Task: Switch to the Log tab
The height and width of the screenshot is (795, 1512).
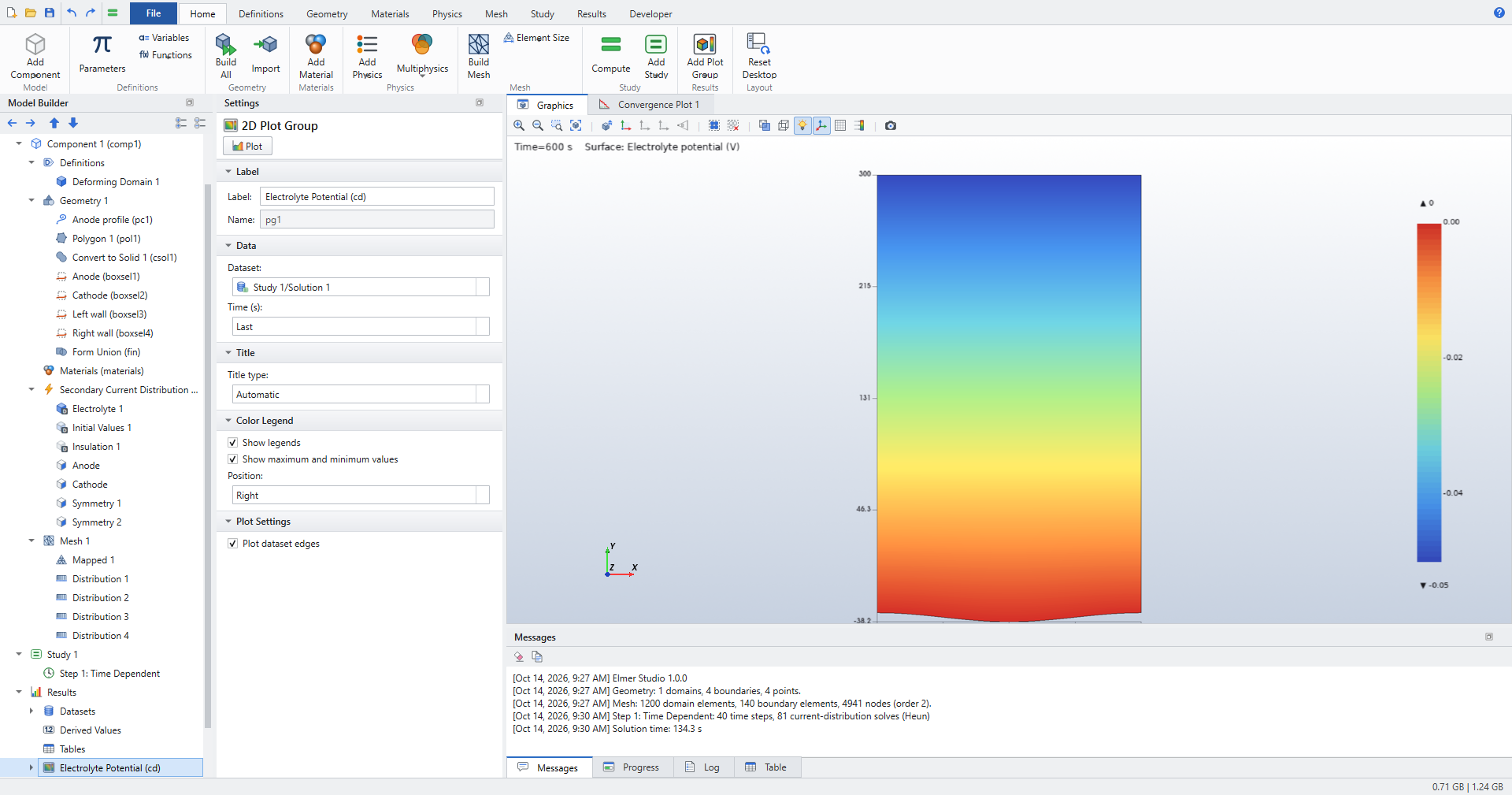Action: coord(703,767)
